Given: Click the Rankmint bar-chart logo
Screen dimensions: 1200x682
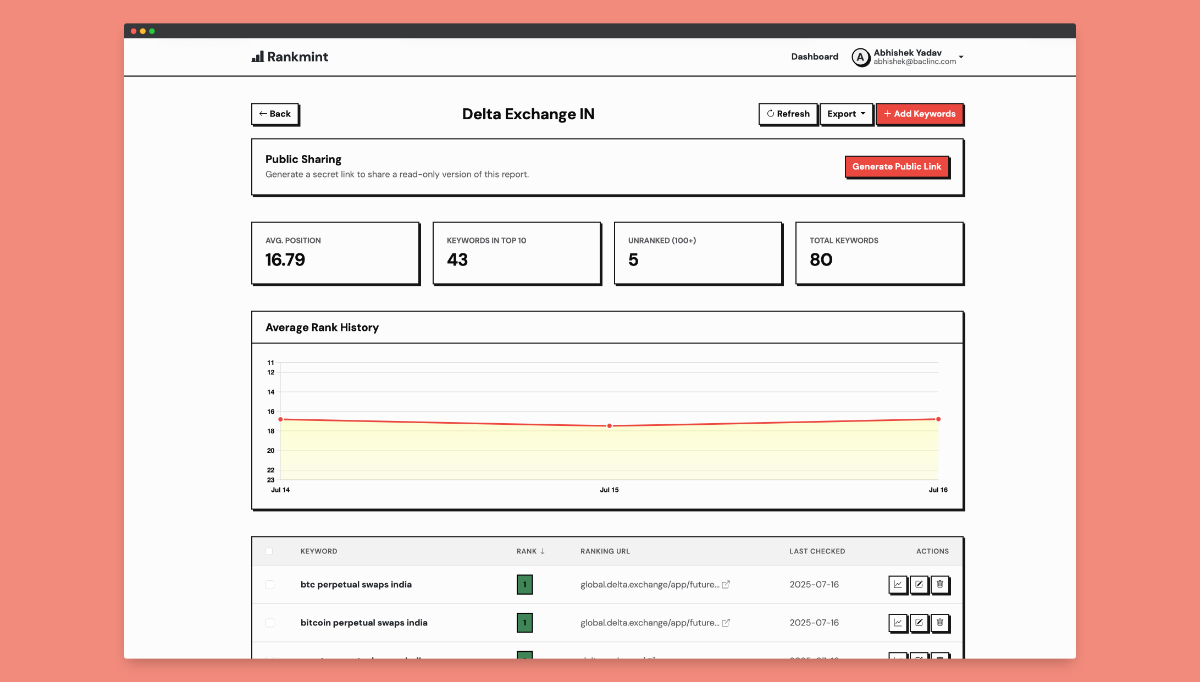Looking at the screenshot, I should point(256,56).
